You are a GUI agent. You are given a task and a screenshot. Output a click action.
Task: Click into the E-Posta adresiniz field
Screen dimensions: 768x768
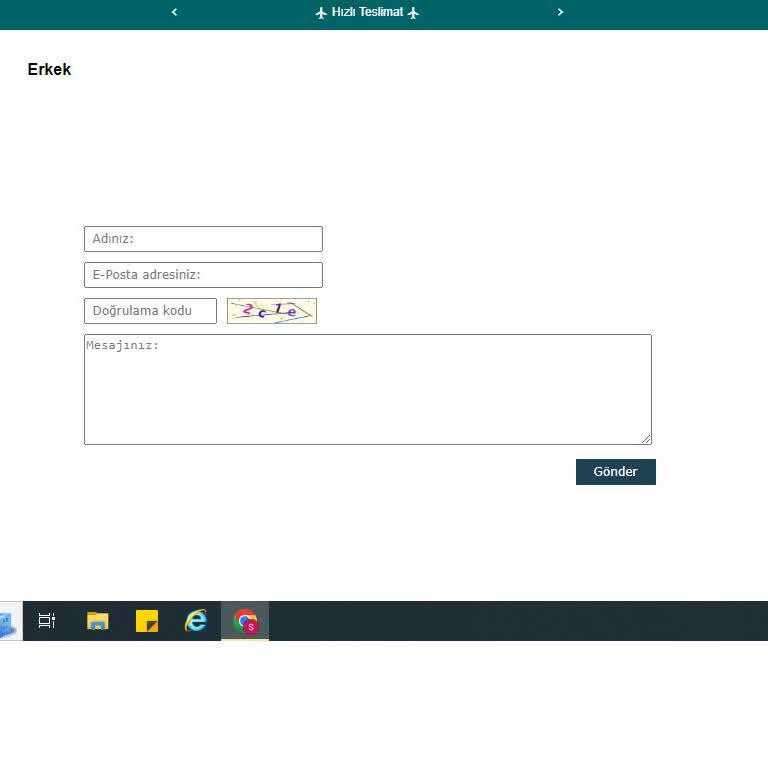pos(203,275)
